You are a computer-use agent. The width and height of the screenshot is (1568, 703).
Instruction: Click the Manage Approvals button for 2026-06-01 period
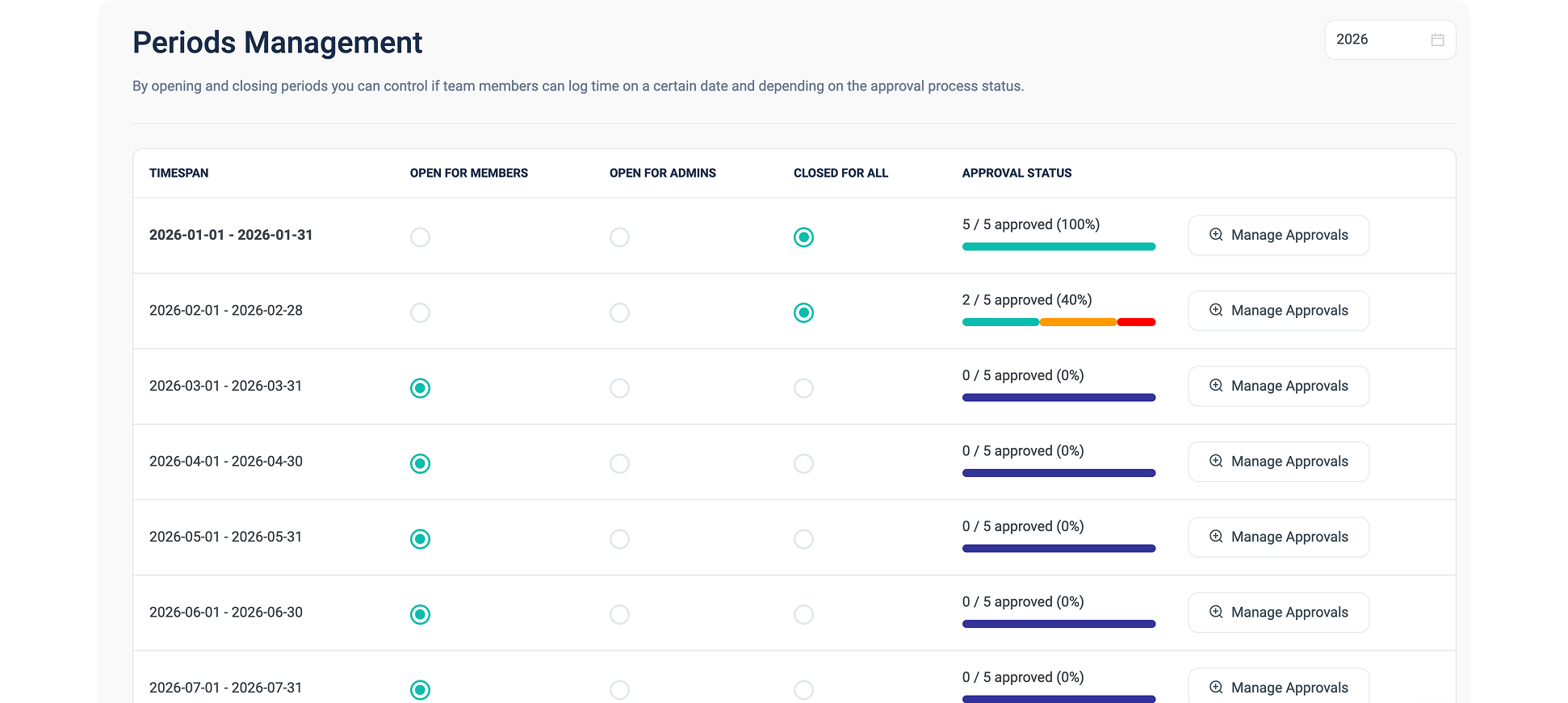coord(1278,613)
